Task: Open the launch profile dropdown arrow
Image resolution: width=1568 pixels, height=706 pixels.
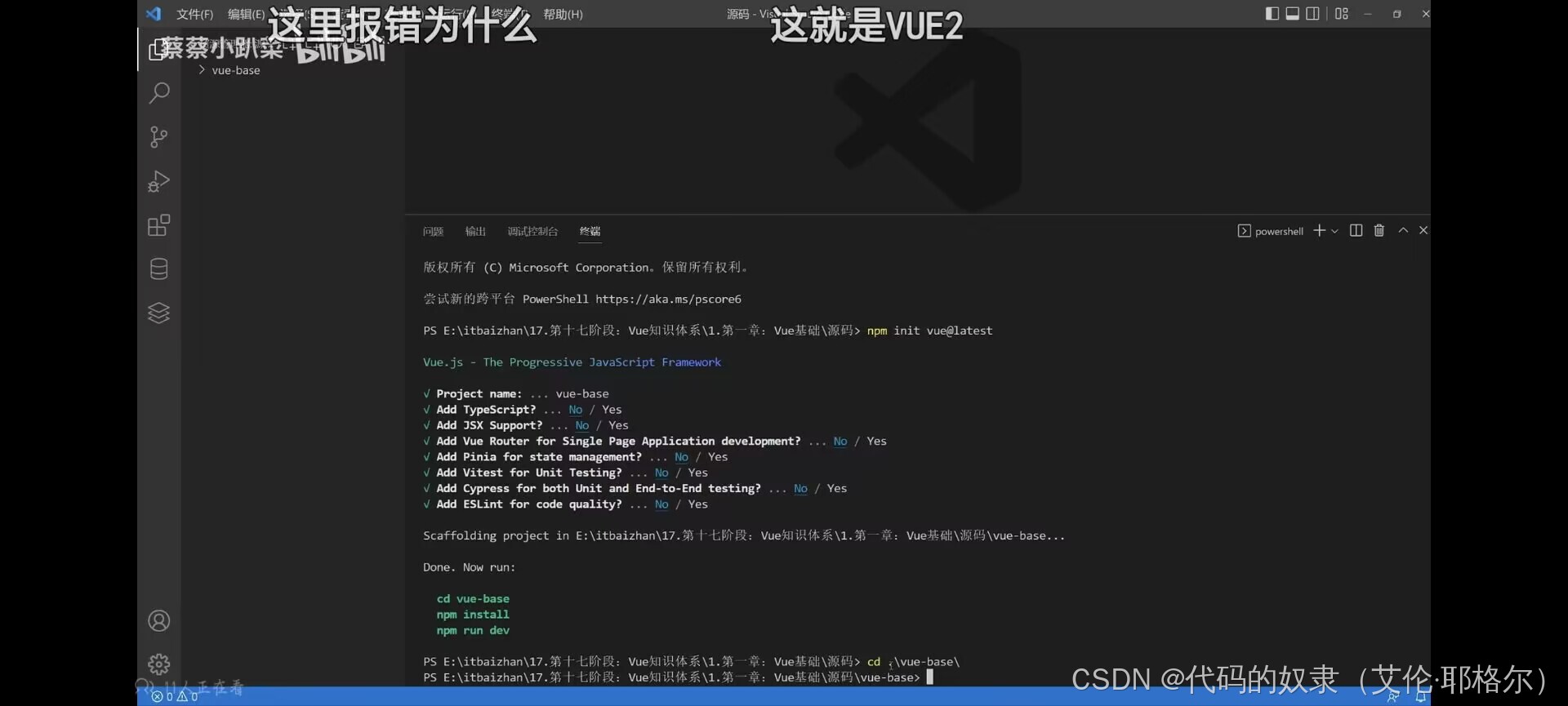Action: [x=1334, y=231]
